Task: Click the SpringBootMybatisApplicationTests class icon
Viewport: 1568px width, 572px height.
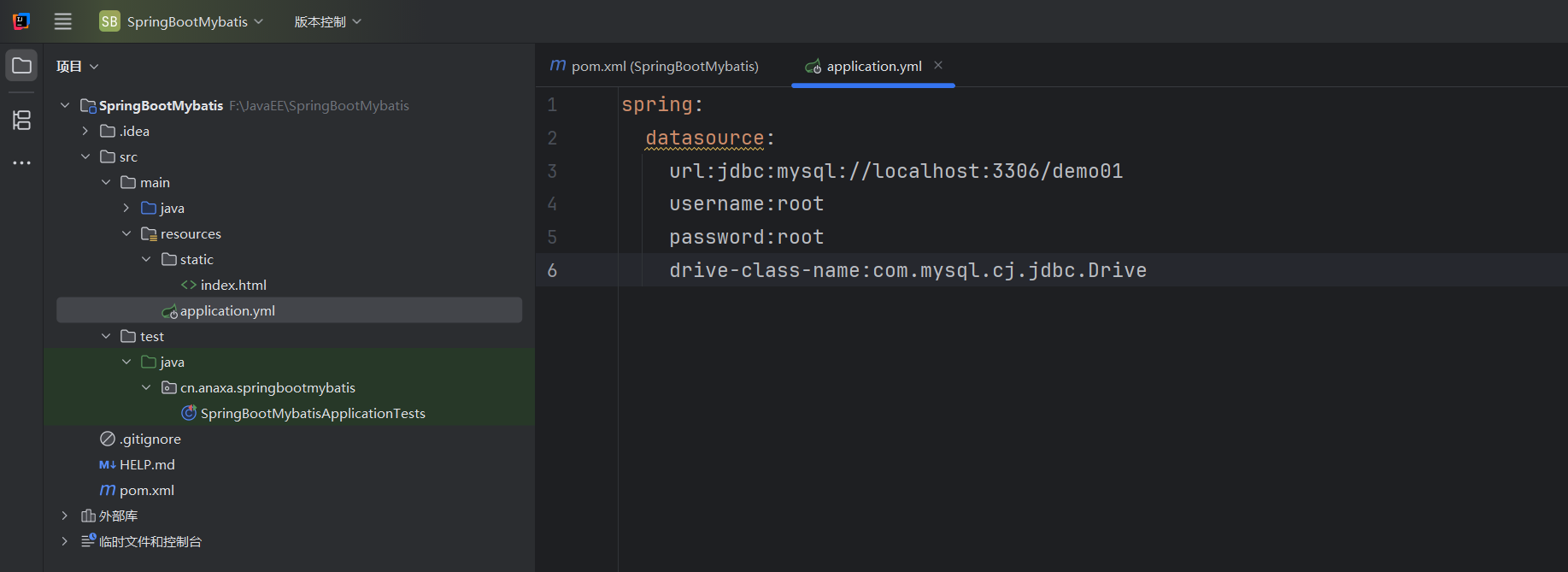Action: pyautogui.click(x=189, y=413)
